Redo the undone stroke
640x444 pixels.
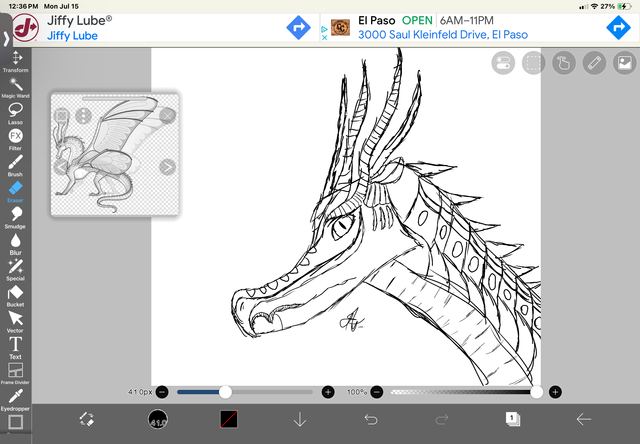[442, 419]
